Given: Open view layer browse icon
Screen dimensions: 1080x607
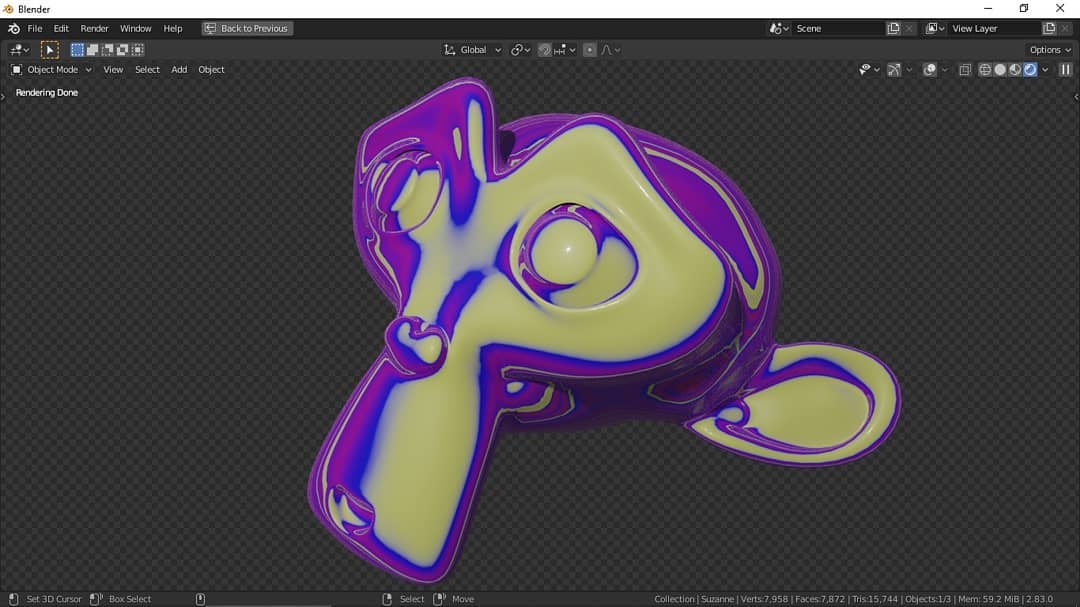Looking at the screenshot, I should pos(935,29).
